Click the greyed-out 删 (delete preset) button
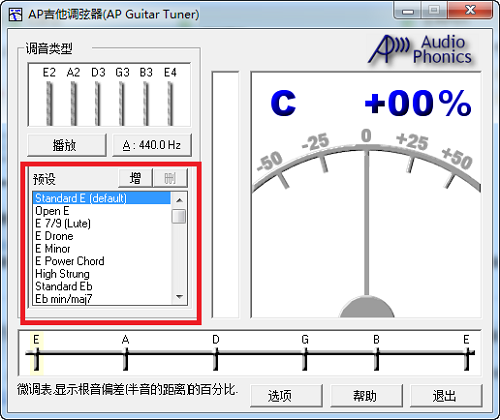500x420 pixels. pyautogui.click(x=170, y=178)
